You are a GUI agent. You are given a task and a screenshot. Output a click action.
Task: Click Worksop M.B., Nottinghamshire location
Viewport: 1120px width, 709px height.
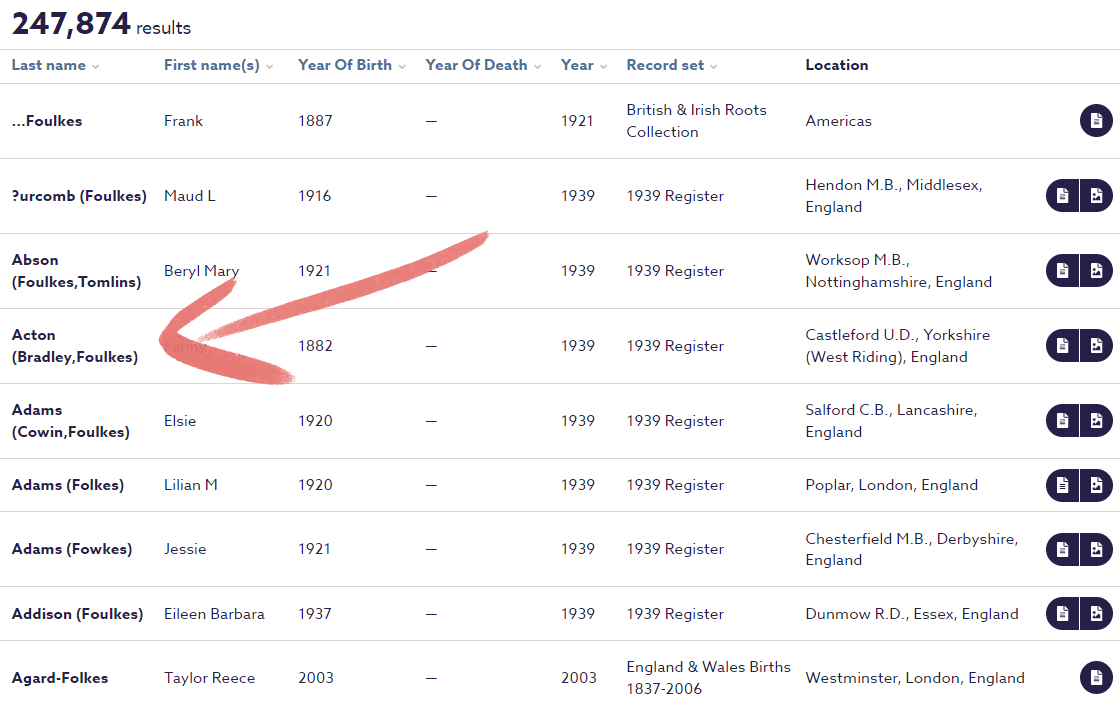click(899, 271)
